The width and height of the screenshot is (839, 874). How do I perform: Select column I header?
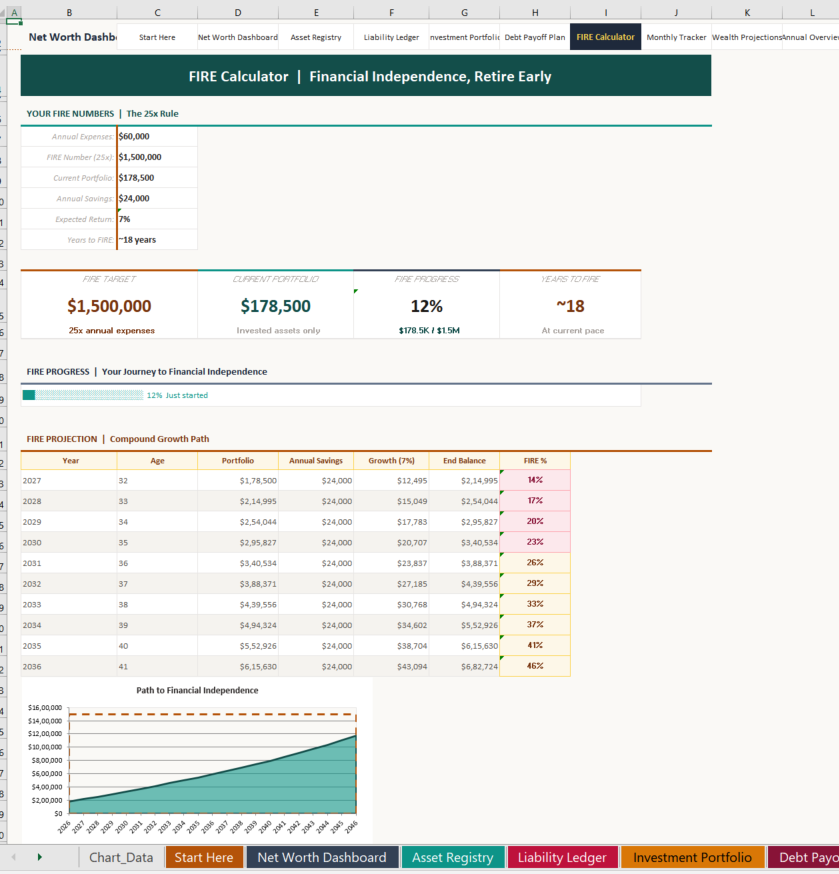coord(605,12)
